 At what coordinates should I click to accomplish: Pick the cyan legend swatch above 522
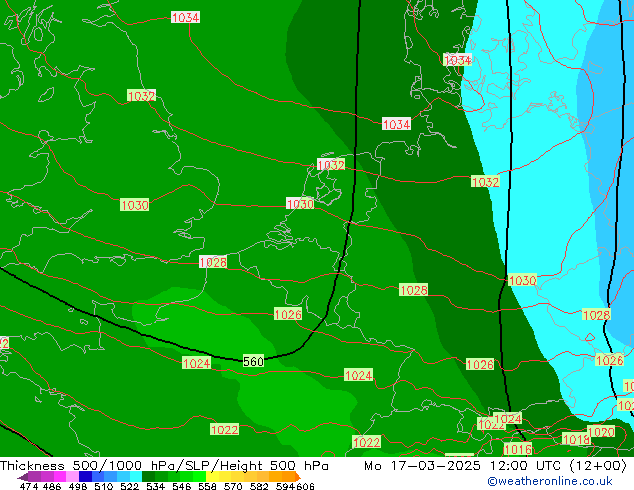click(136, 477)
